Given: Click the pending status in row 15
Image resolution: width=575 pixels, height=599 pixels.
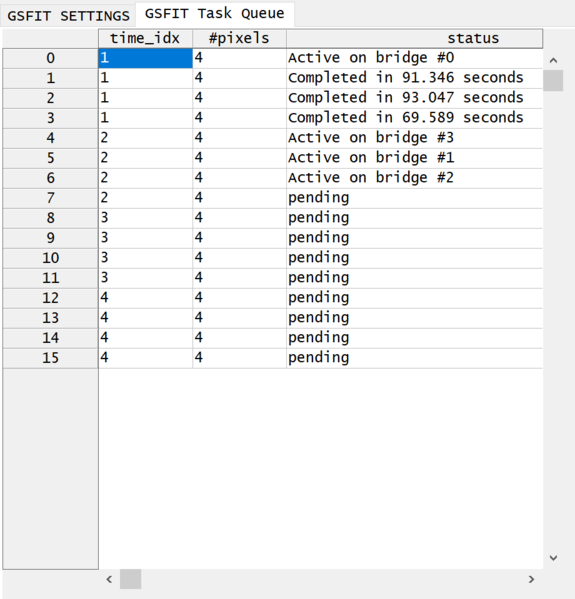Looking at the screenshot, I should coord(415,358).
